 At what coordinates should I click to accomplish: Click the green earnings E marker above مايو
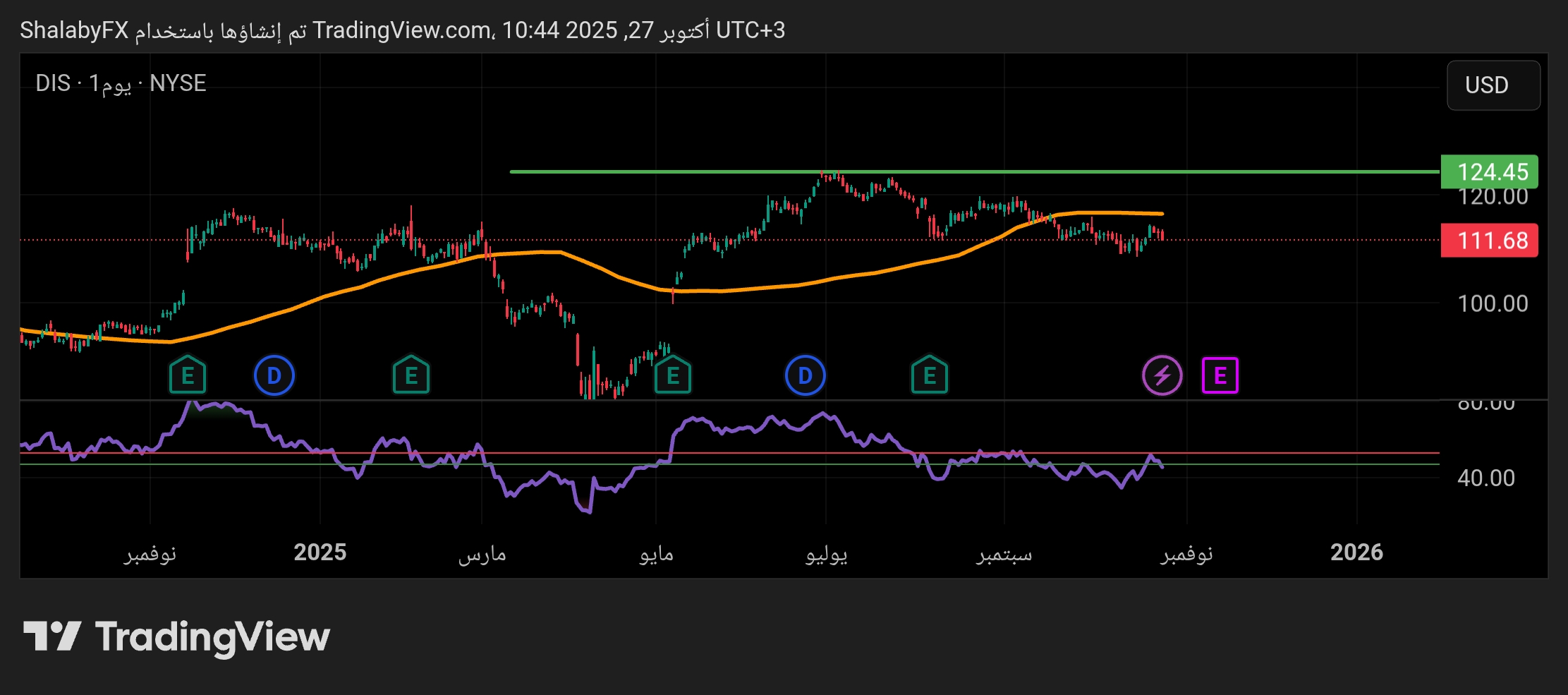[673, 375]
